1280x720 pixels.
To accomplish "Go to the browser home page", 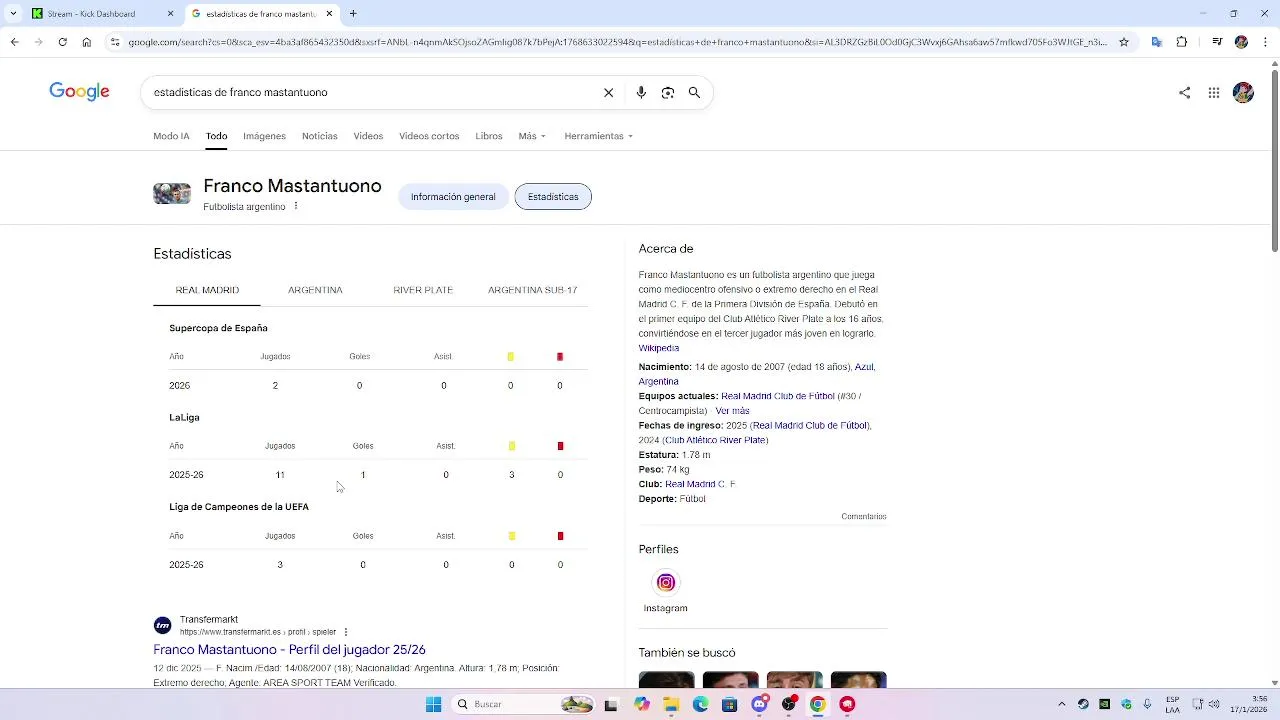I will 87,42.
